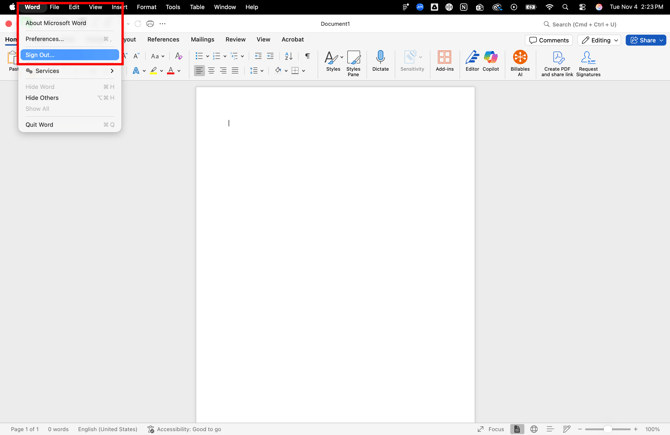This screenshot has width=670, height=435.
Task: Toggle Focus mode in status bar
Action: tap(490, 429)
